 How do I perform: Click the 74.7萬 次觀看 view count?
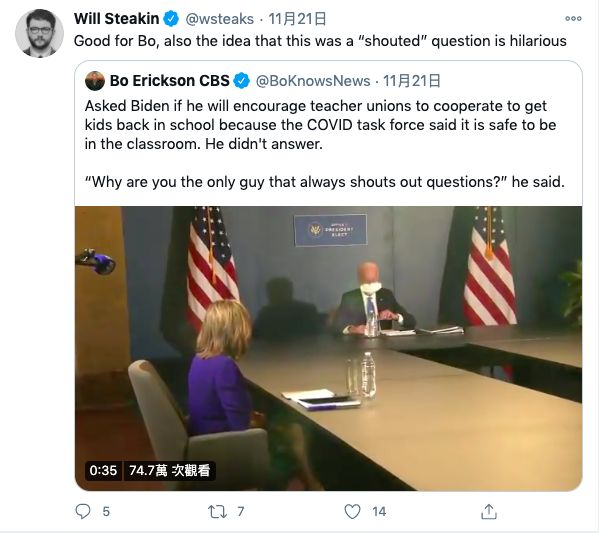(x=170, y=470)
